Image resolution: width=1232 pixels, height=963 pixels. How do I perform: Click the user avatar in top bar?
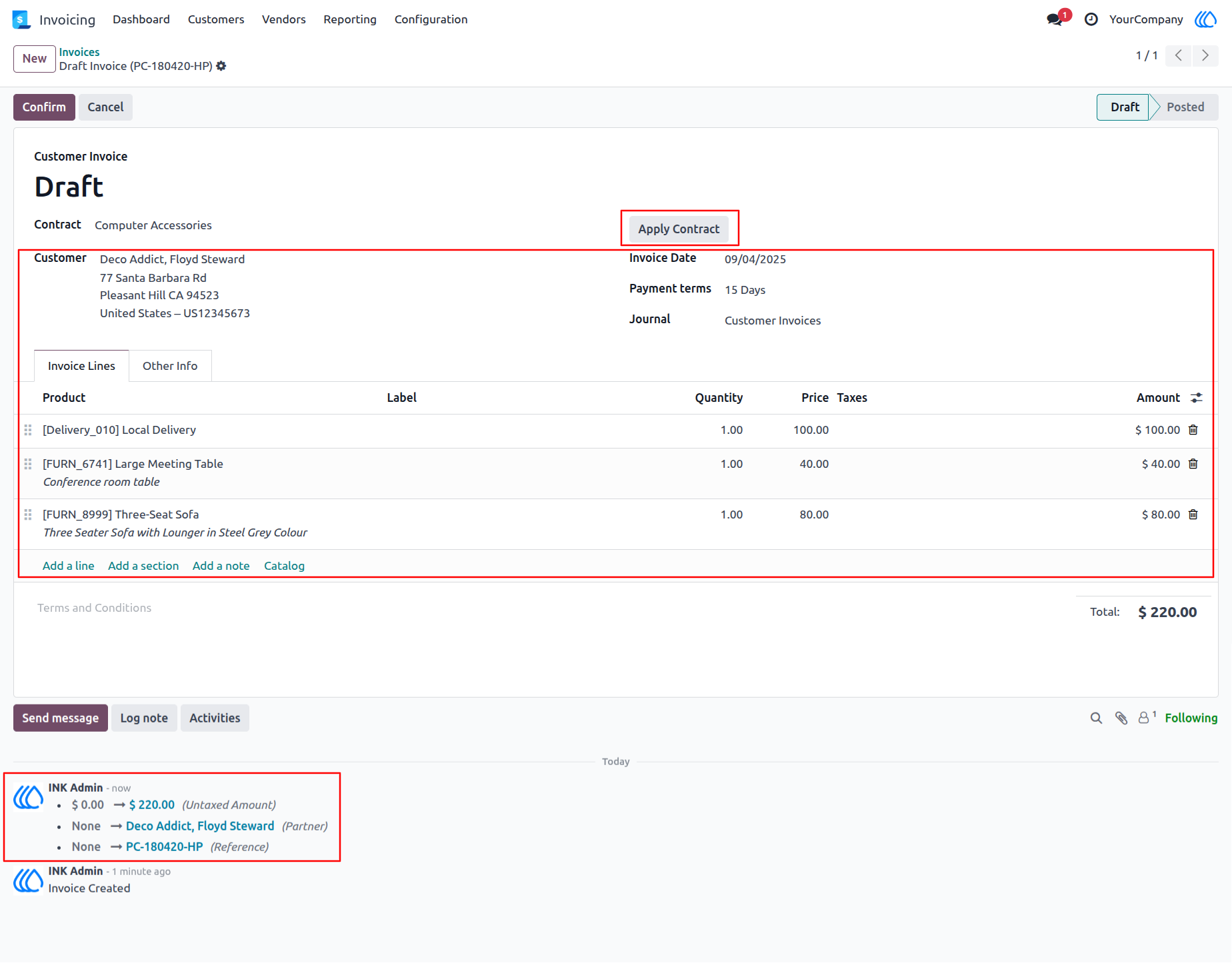coord(1205,19)
